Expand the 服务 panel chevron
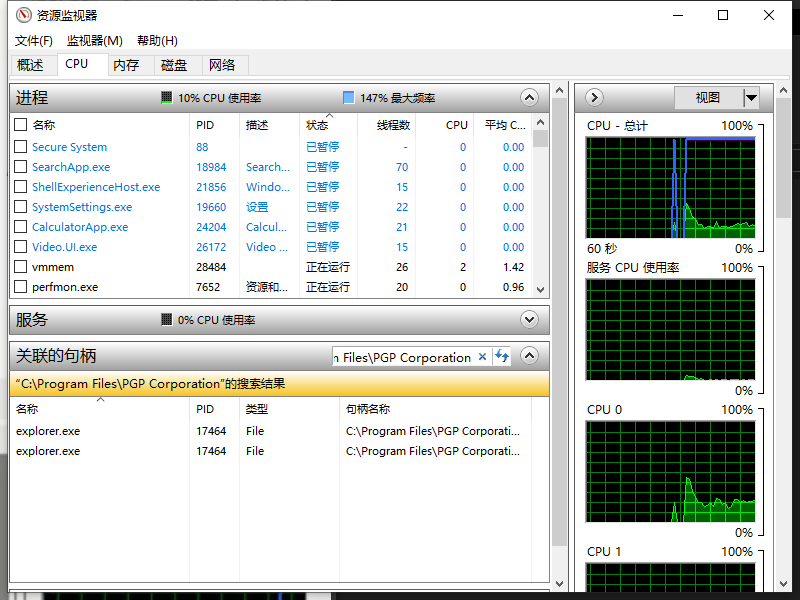This screenshot has height=600, width=800. 529,319
